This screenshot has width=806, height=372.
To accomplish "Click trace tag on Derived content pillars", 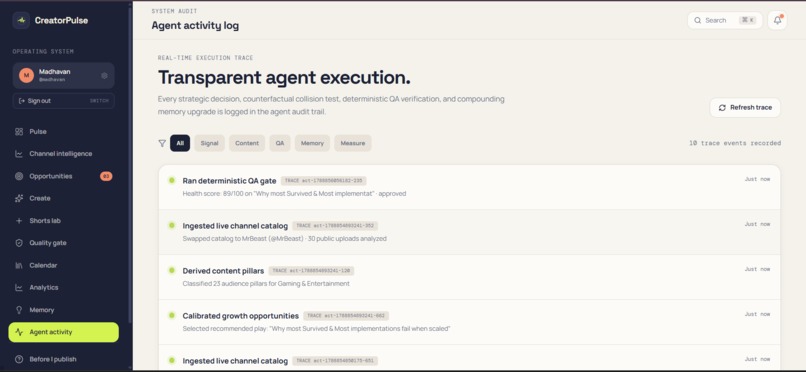I will point(311,271).
